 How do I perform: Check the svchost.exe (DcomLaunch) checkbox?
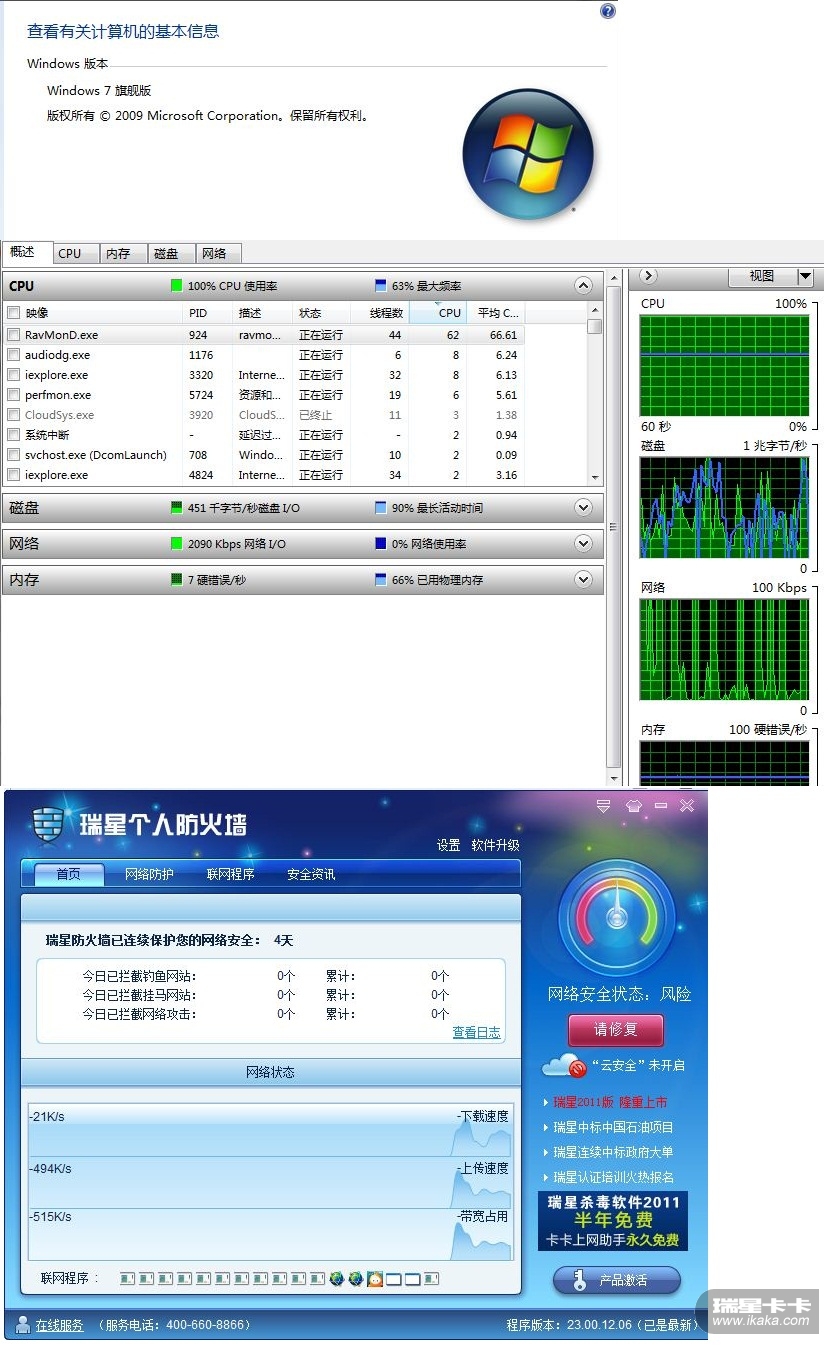(x=13, y=455)
